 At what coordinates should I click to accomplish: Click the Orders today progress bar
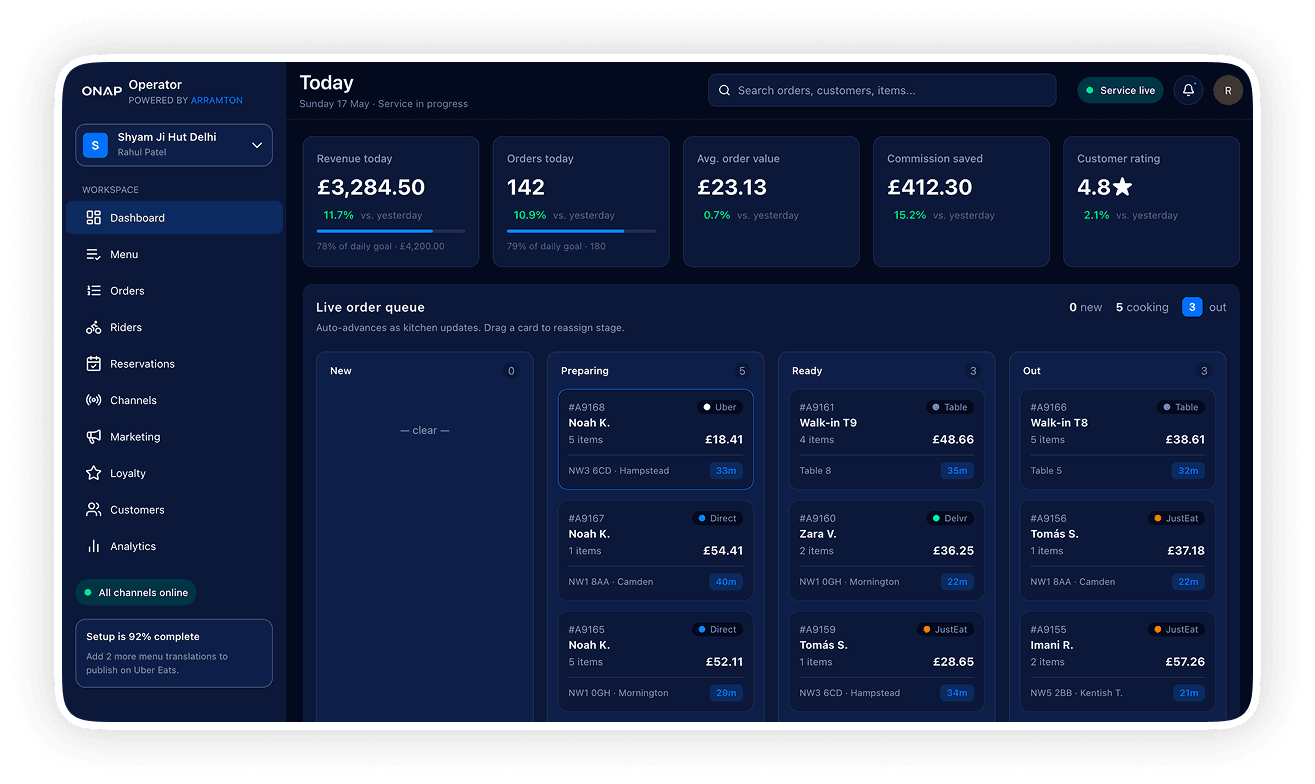click(581, 231)
